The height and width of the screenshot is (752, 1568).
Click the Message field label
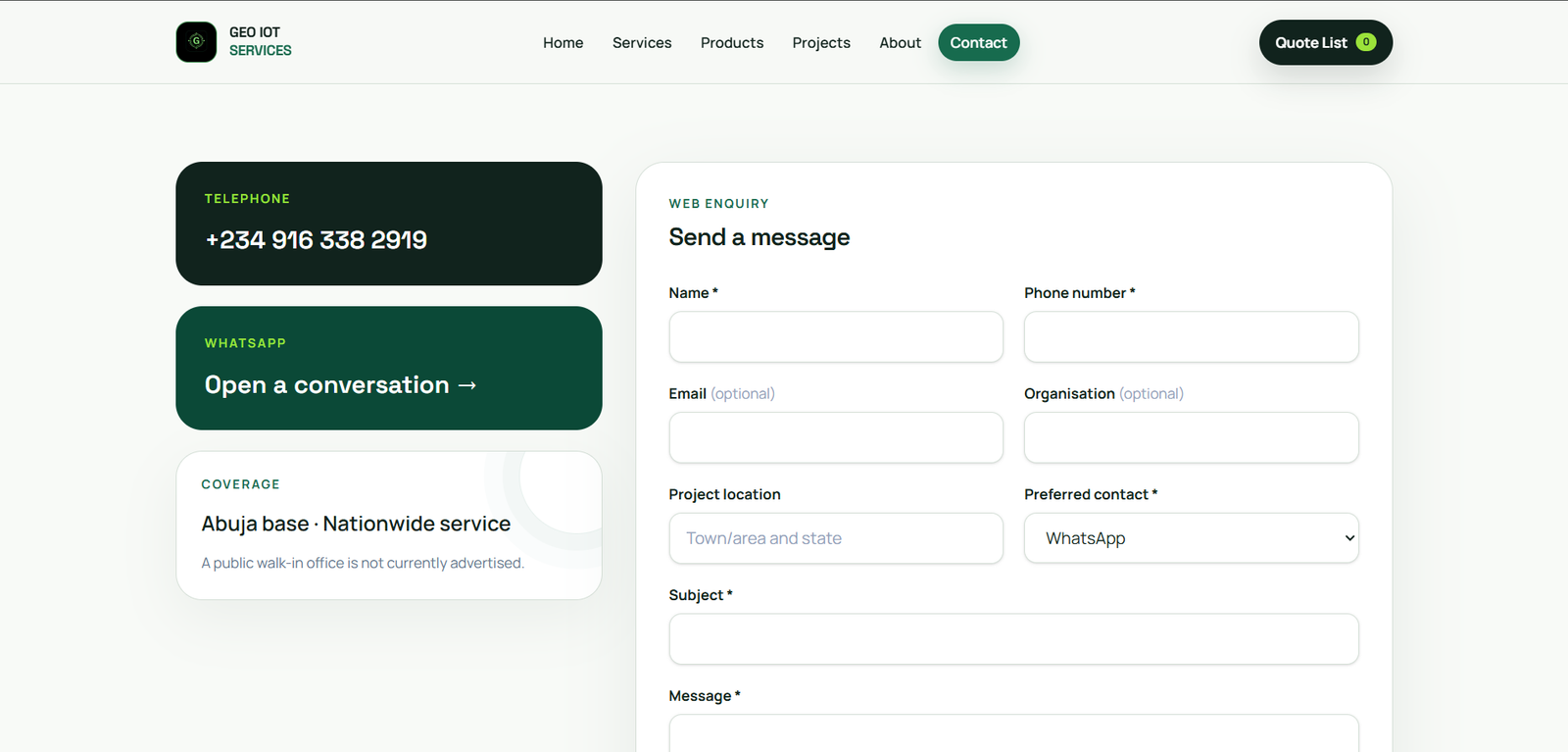pyautogui.click(x=705, y=696)
